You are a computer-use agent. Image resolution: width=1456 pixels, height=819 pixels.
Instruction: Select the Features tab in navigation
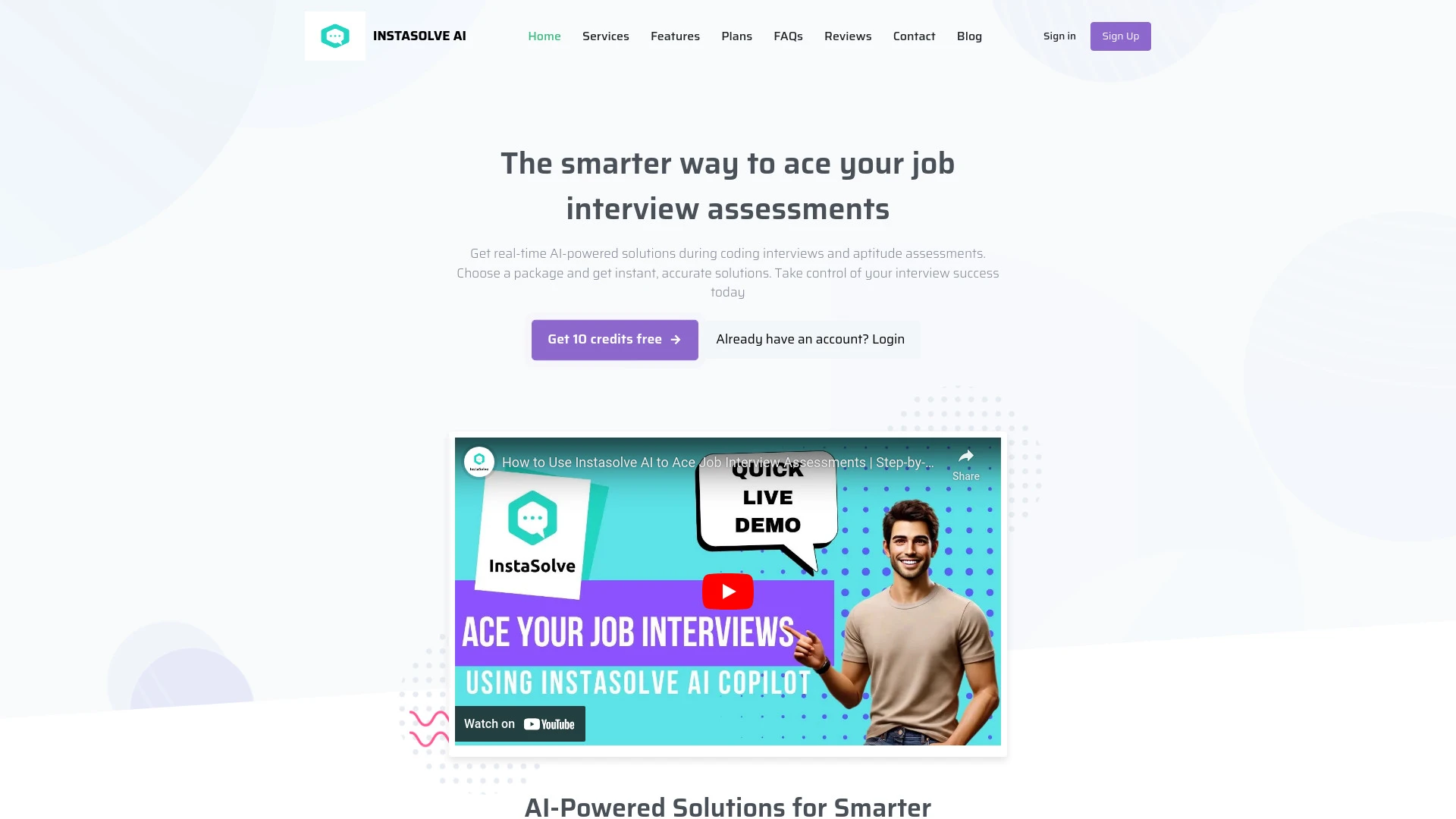675,36
